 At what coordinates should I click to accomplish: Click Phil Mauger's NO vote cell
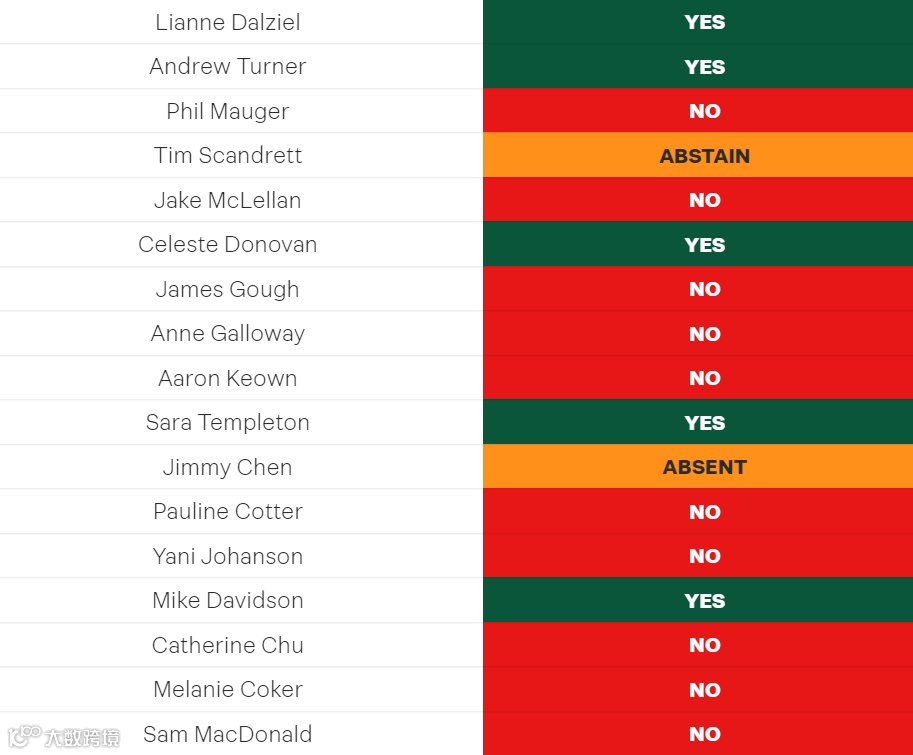[x=698, y=111]
